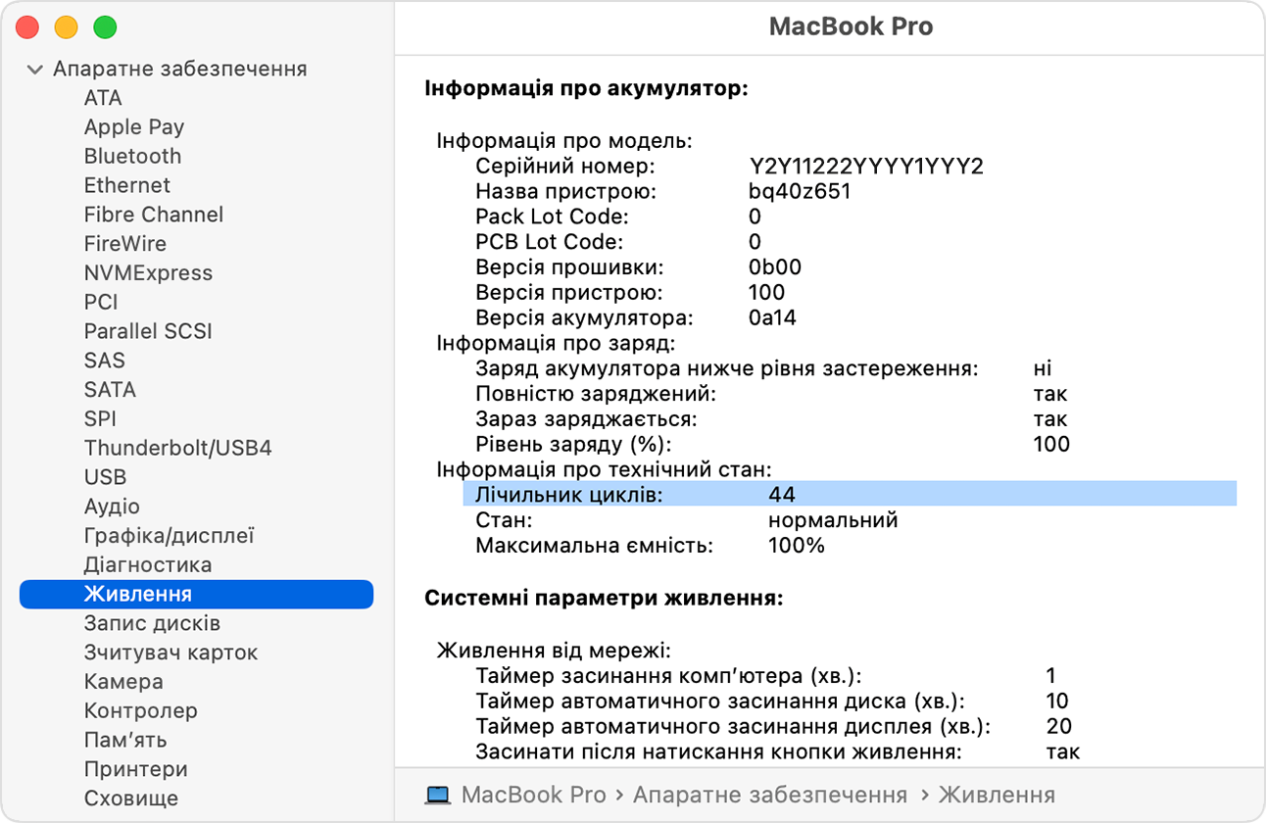The image size is (1266, 823).
Task: Zoom the window with the green button
Action: 104,27
